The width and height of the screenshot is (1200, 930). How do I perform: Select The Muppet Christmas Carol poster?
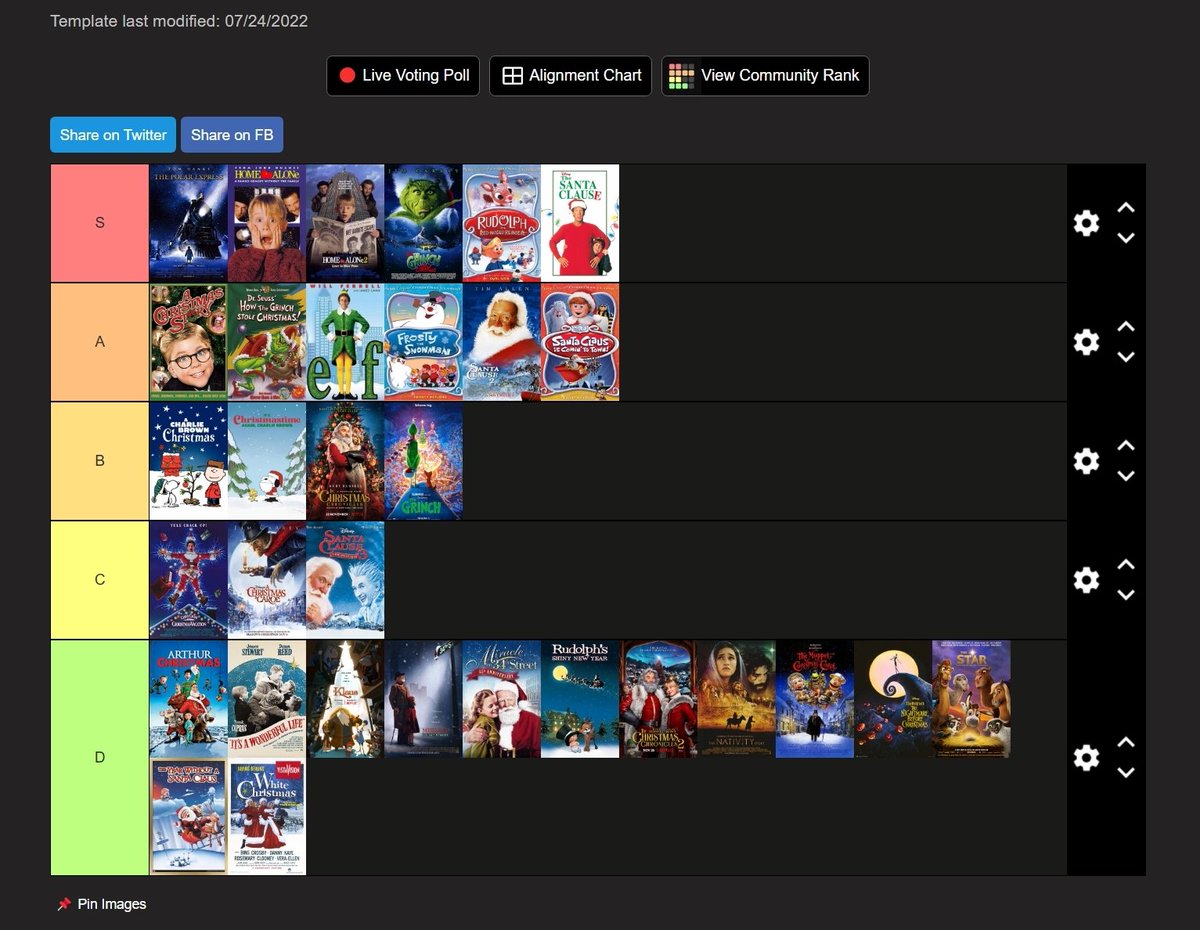(815, 699)
